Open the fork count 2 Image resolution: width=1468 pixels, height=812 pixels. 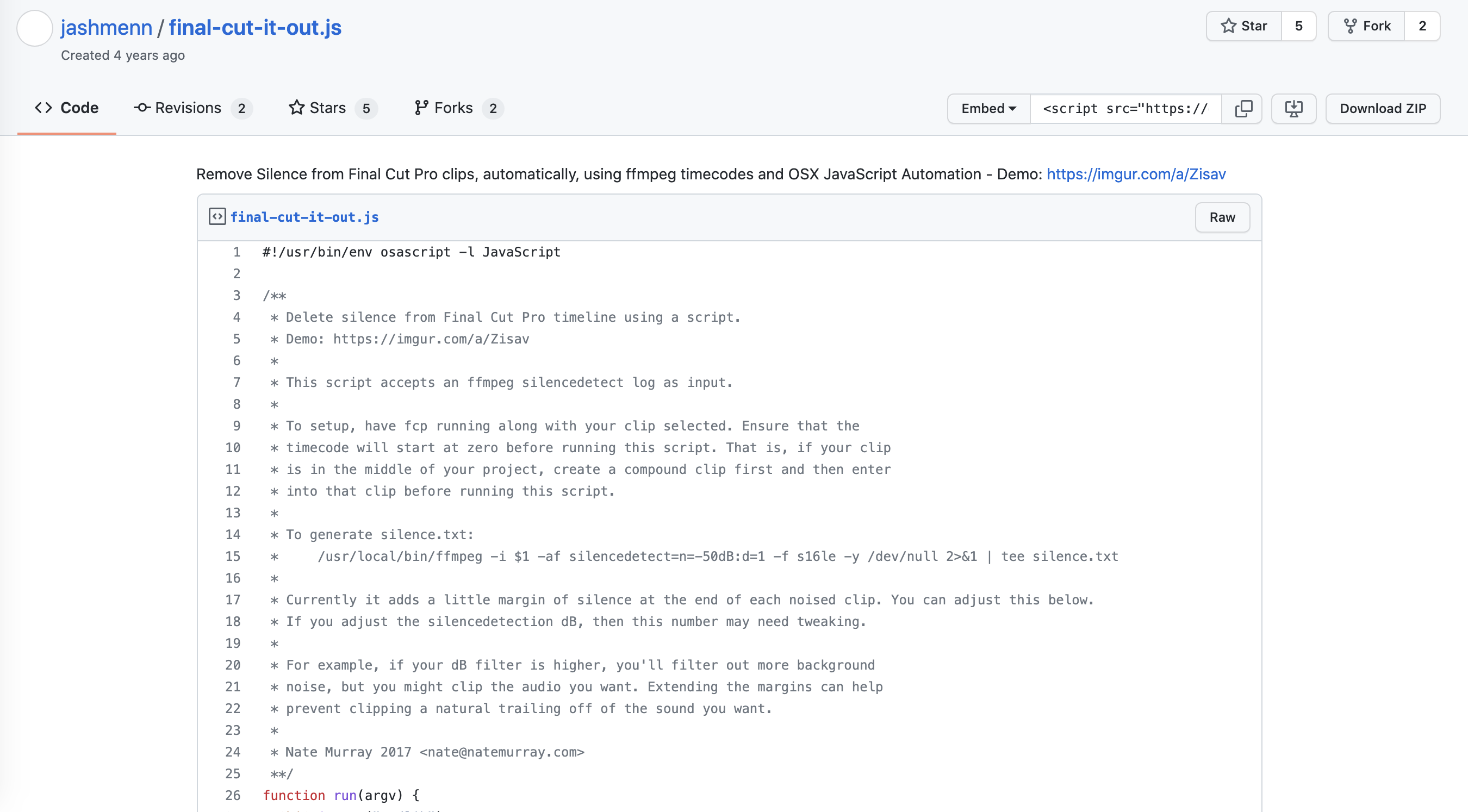(x=1422, y=26)
